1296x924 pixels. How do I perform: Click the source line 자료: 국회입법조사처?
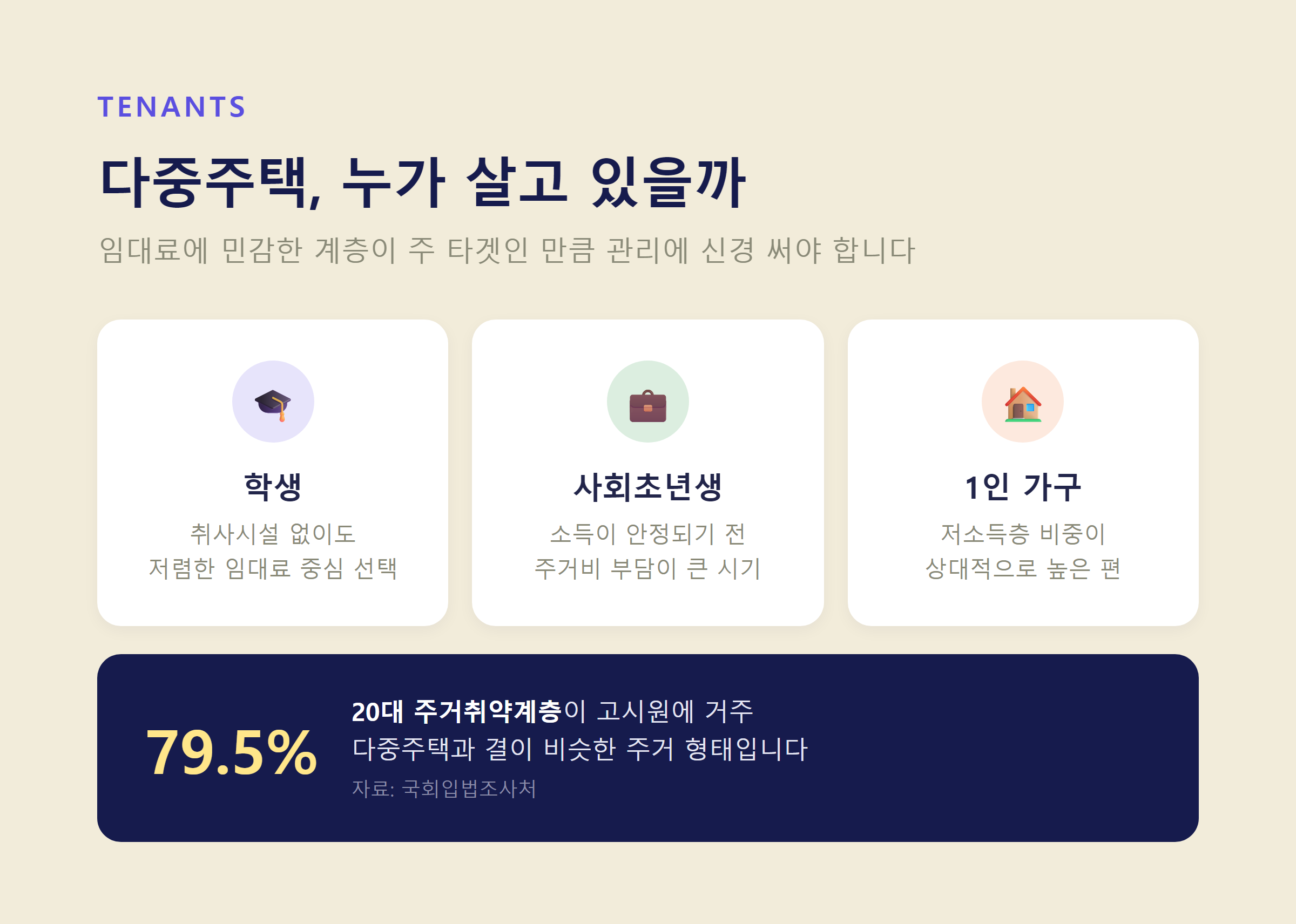pos(444,789)
